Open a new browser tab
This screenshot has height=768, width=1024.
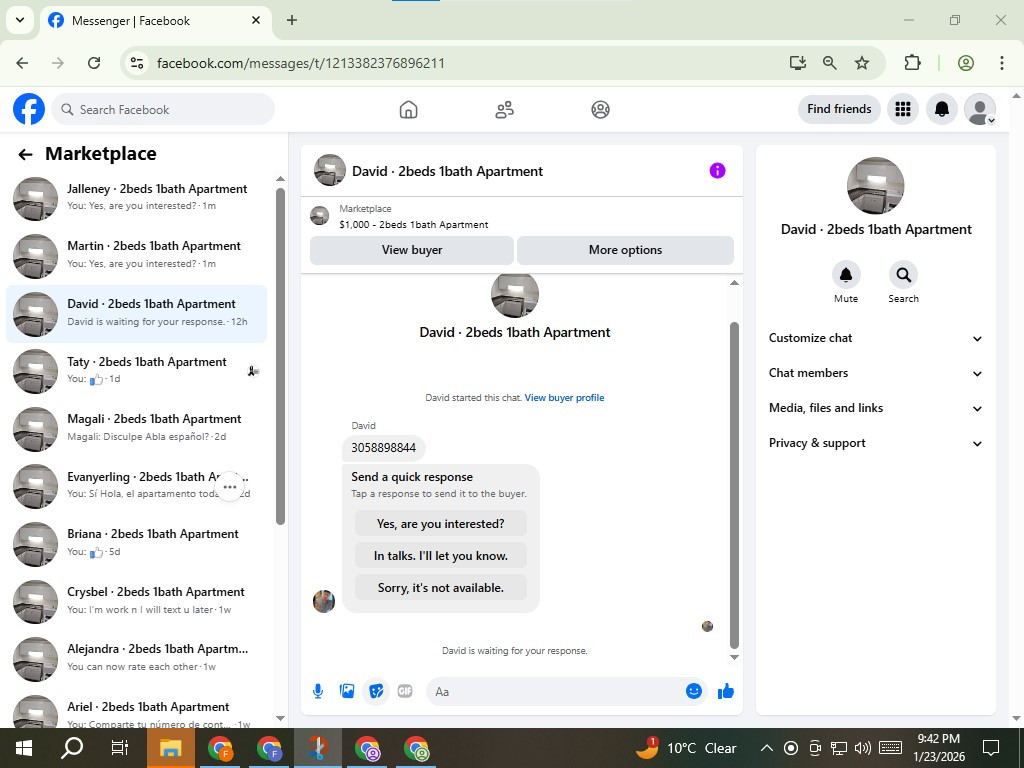pyautogui.click(x=292, y=20)
